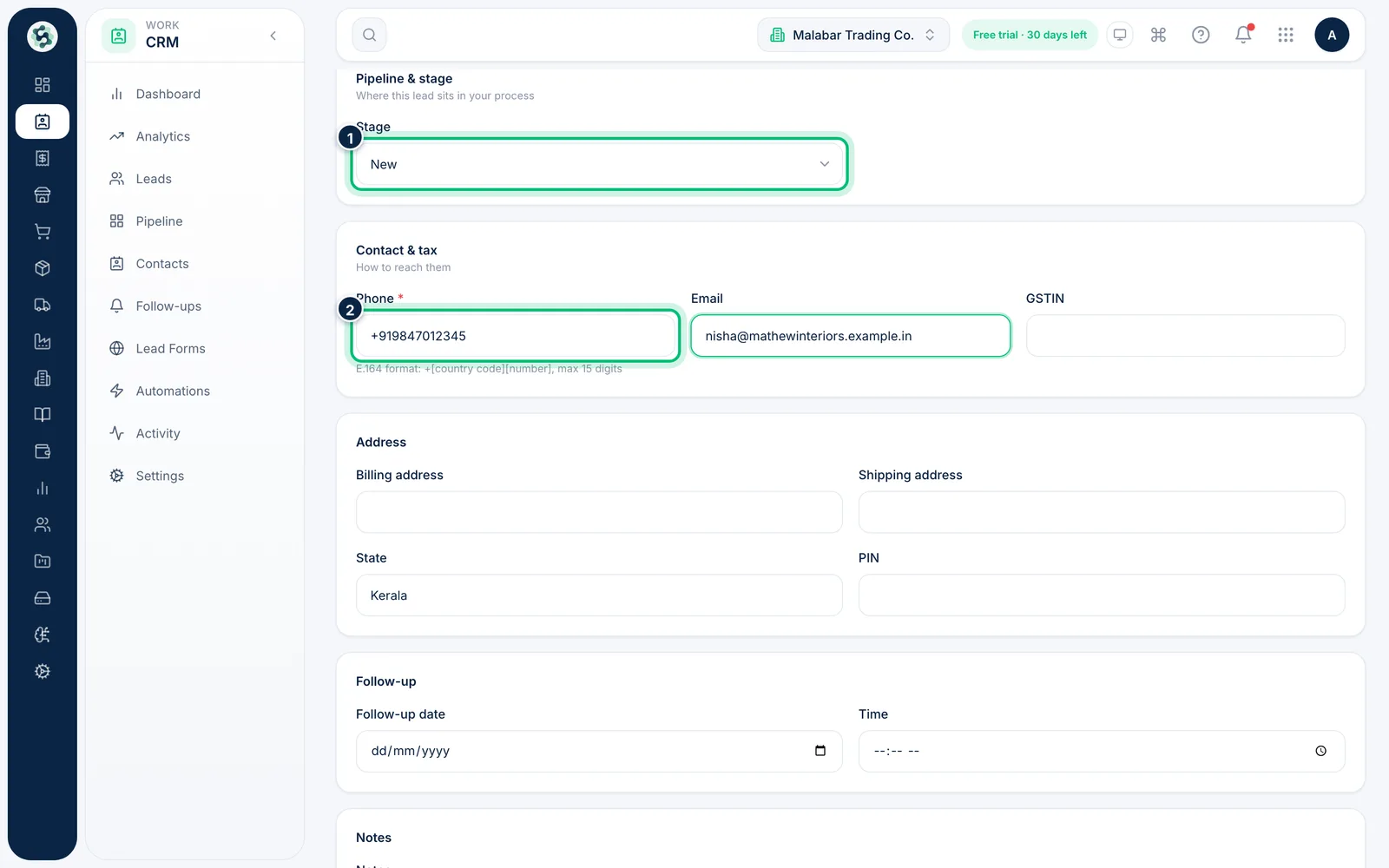Open the gear settings icon in rail

click(x=43, y=671)
